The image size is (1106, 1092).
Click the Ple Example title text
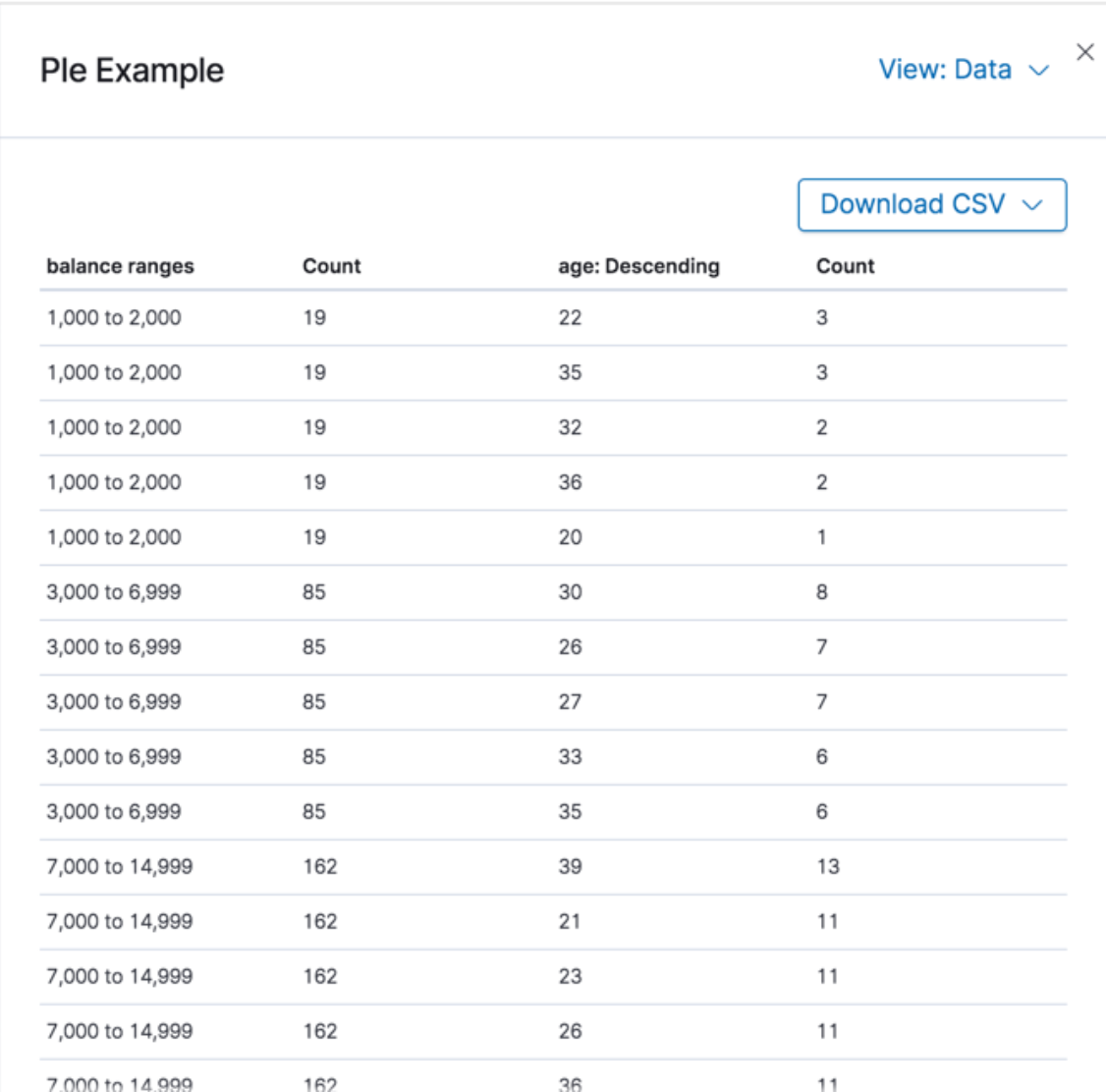click(x=132, y=71)
